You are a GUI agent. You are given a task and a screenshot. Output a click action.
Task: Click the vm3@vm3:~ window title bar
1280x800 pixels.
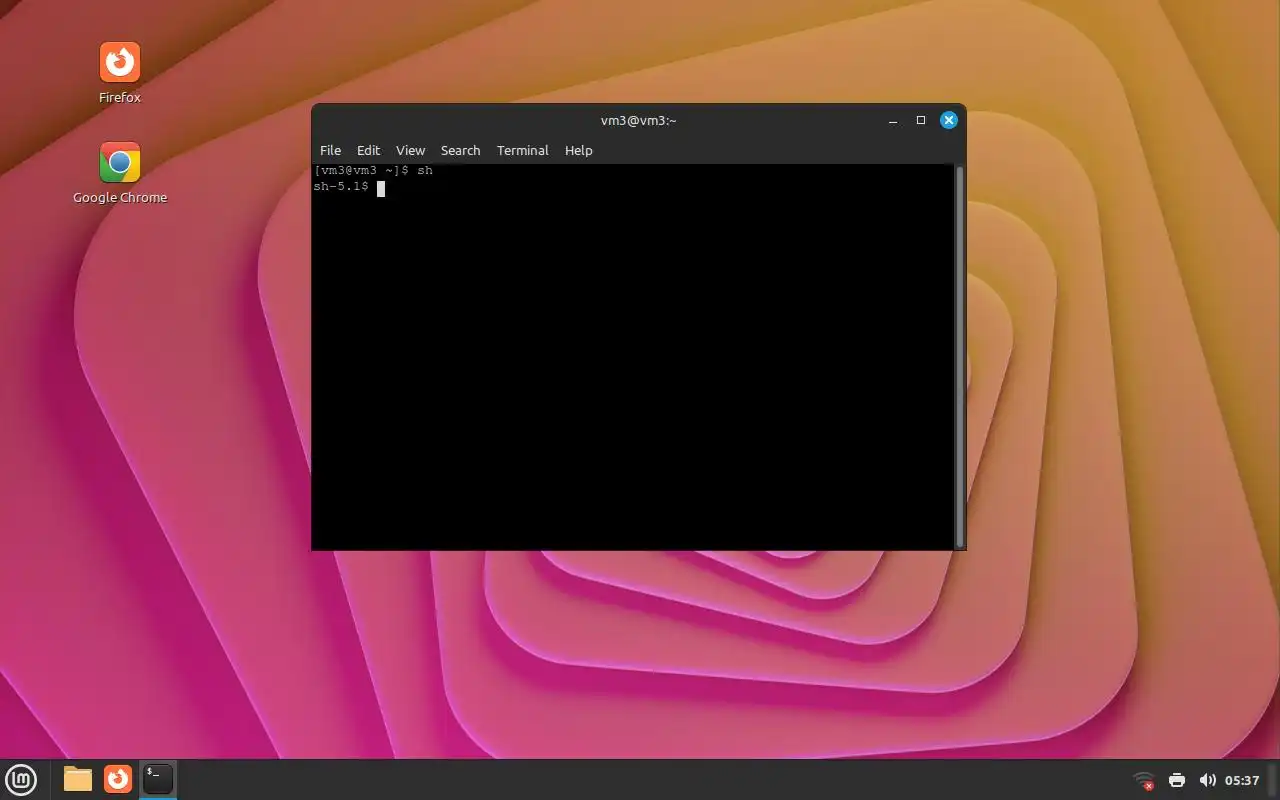click(x=638, y=120)
